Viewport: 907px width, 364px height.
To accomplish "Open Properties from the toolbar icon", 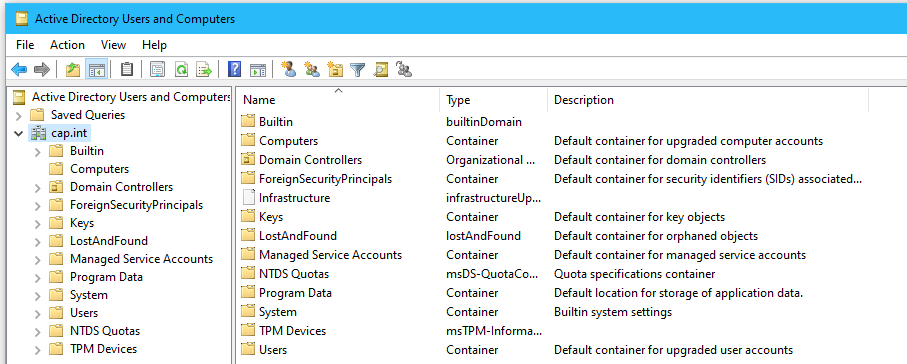I will click(x=157, y=70).
